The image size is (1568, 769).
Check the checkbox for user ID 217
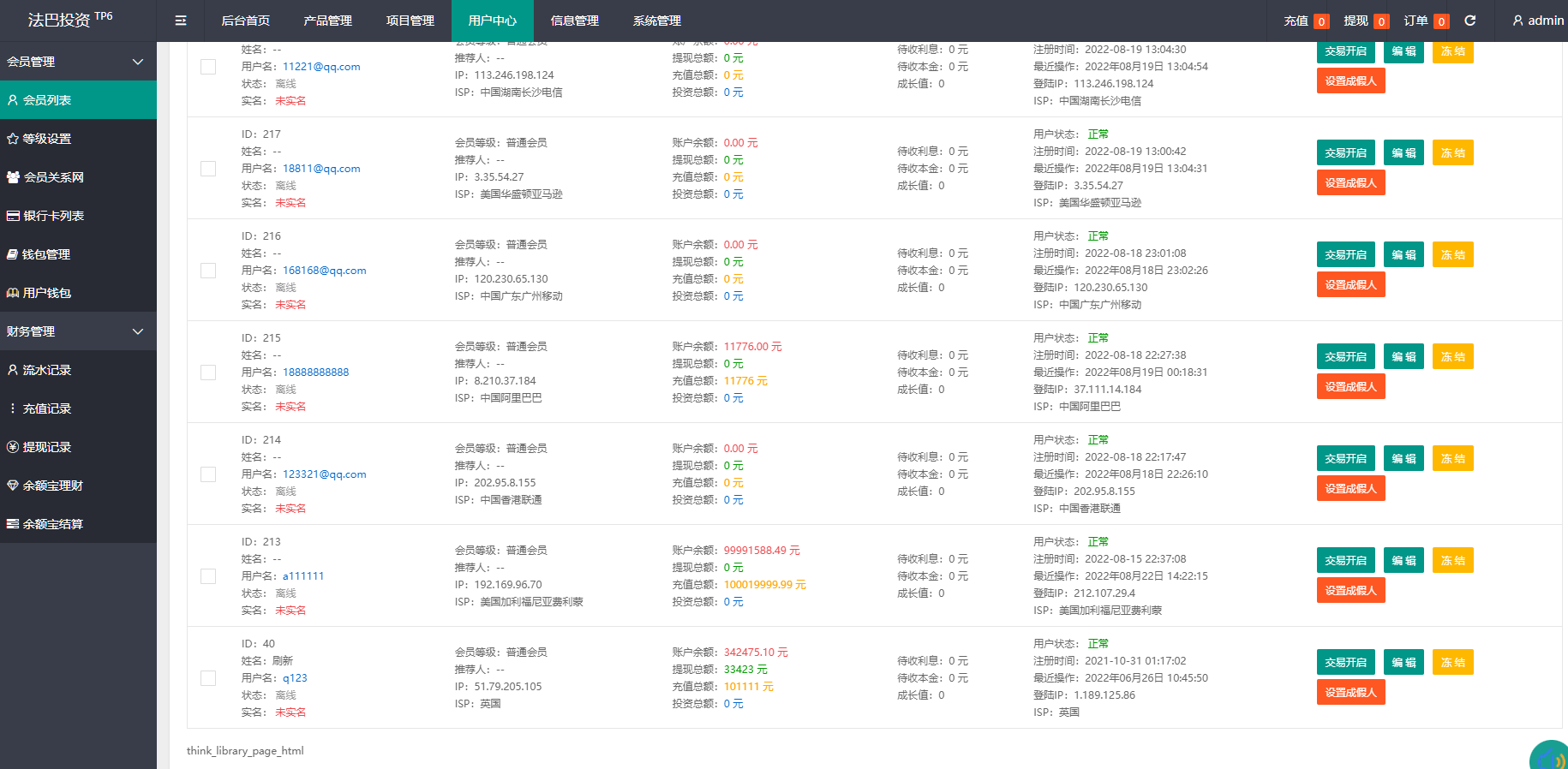click(208, 169)
